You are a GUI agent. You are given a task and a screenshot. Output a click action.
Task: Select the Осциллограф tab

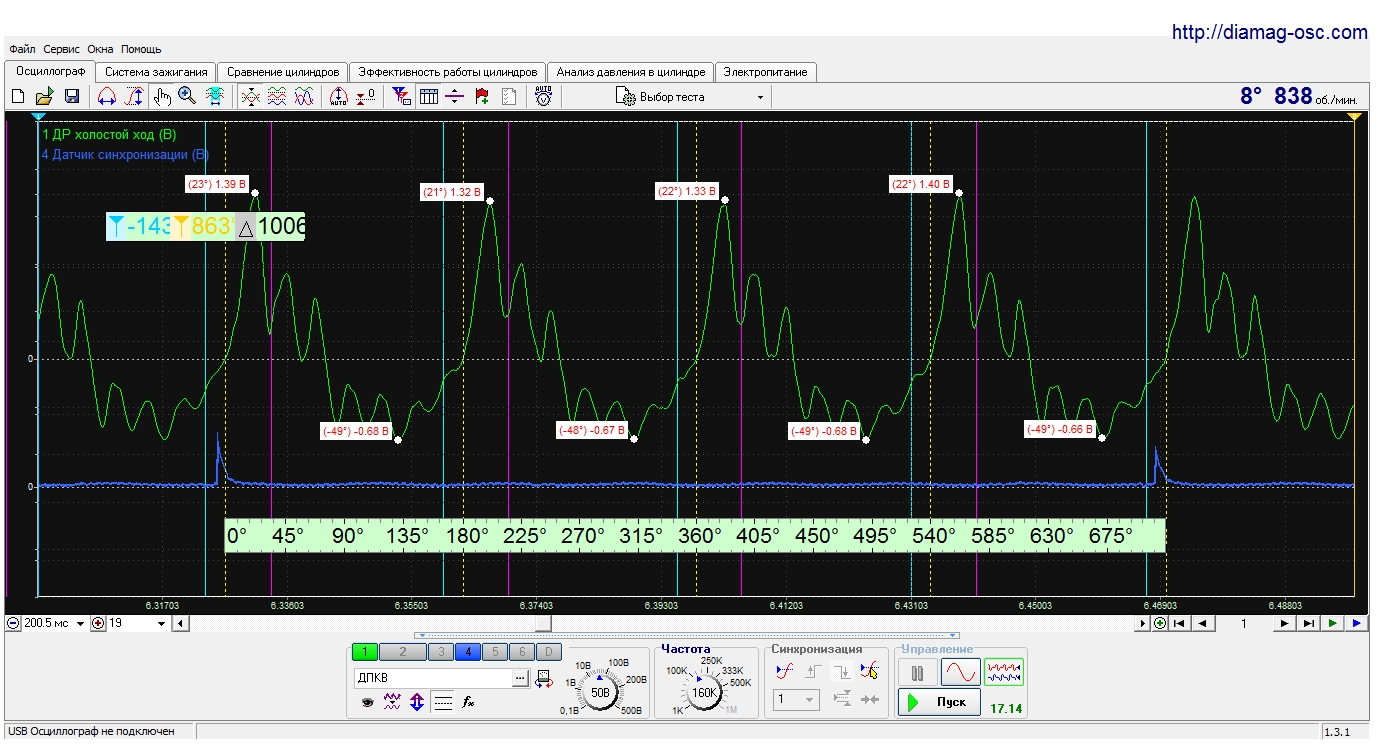coord(50,71)
